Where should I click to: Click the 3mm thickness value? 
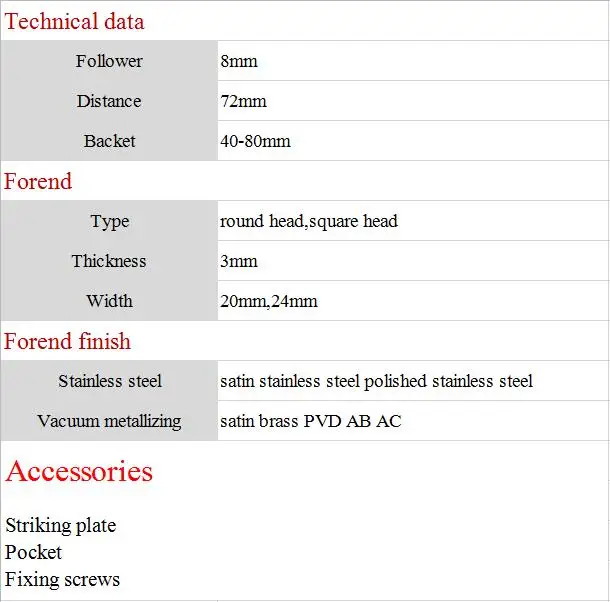(x=238, y=261)
